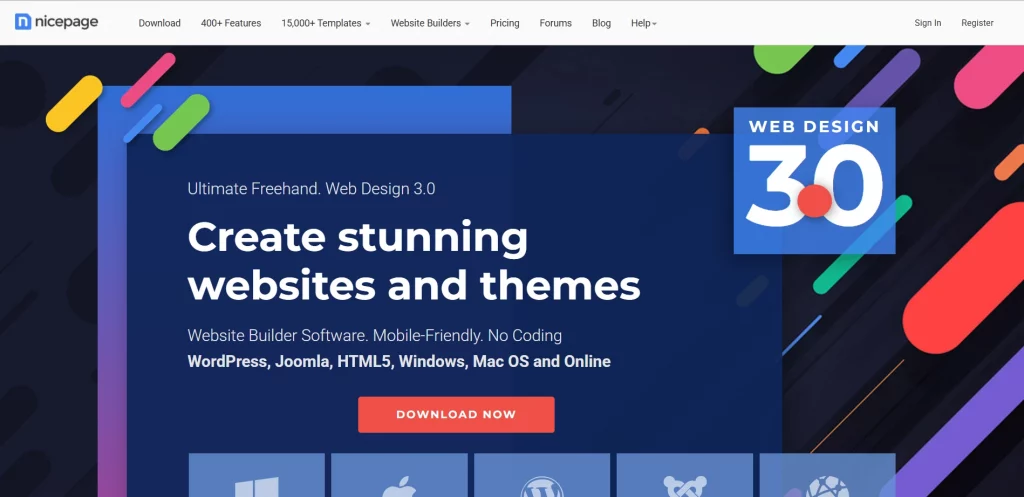Open the Forums link
Screen dimensions: 1024x497
click(x=556, y=23)
